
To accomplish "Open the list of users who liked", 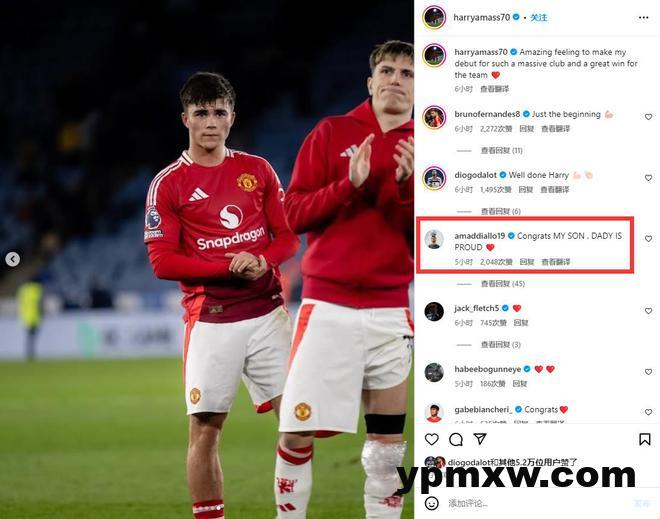I will click(512, 462).
